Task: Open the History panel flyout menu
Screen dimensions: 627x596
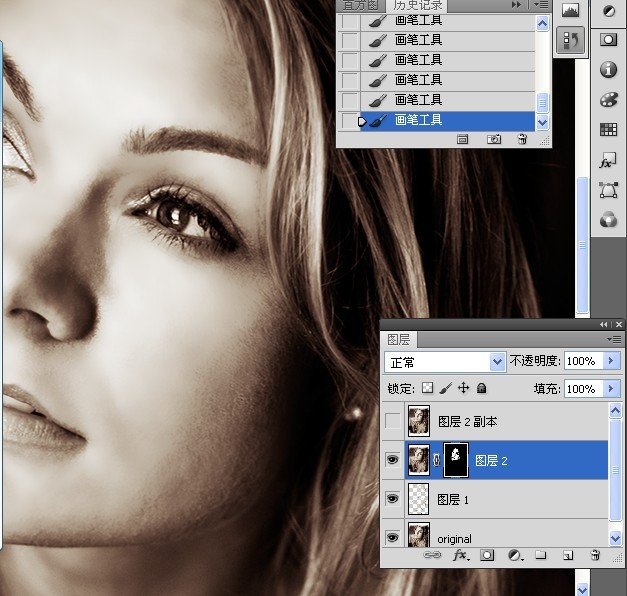Action: click(541, 5)
